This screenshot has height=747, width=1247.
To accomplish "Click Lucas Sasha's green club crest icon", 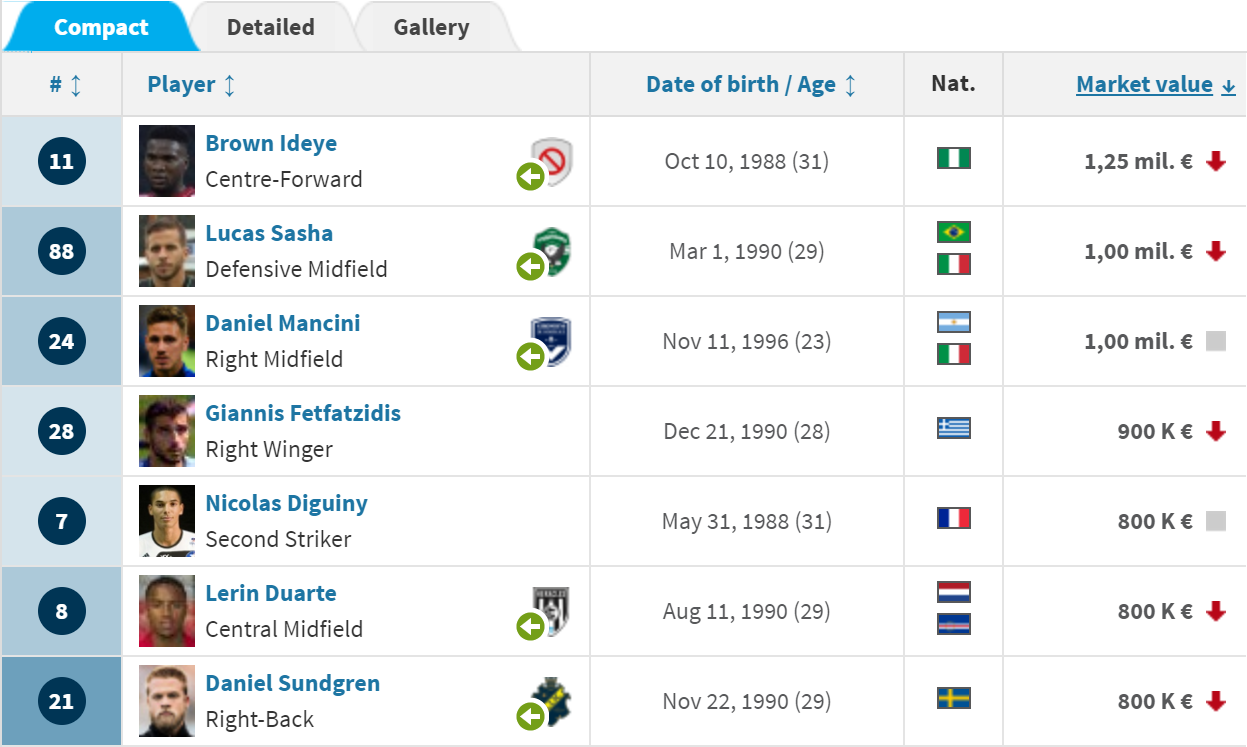I will pyautogui.click(x=552, y=250).
